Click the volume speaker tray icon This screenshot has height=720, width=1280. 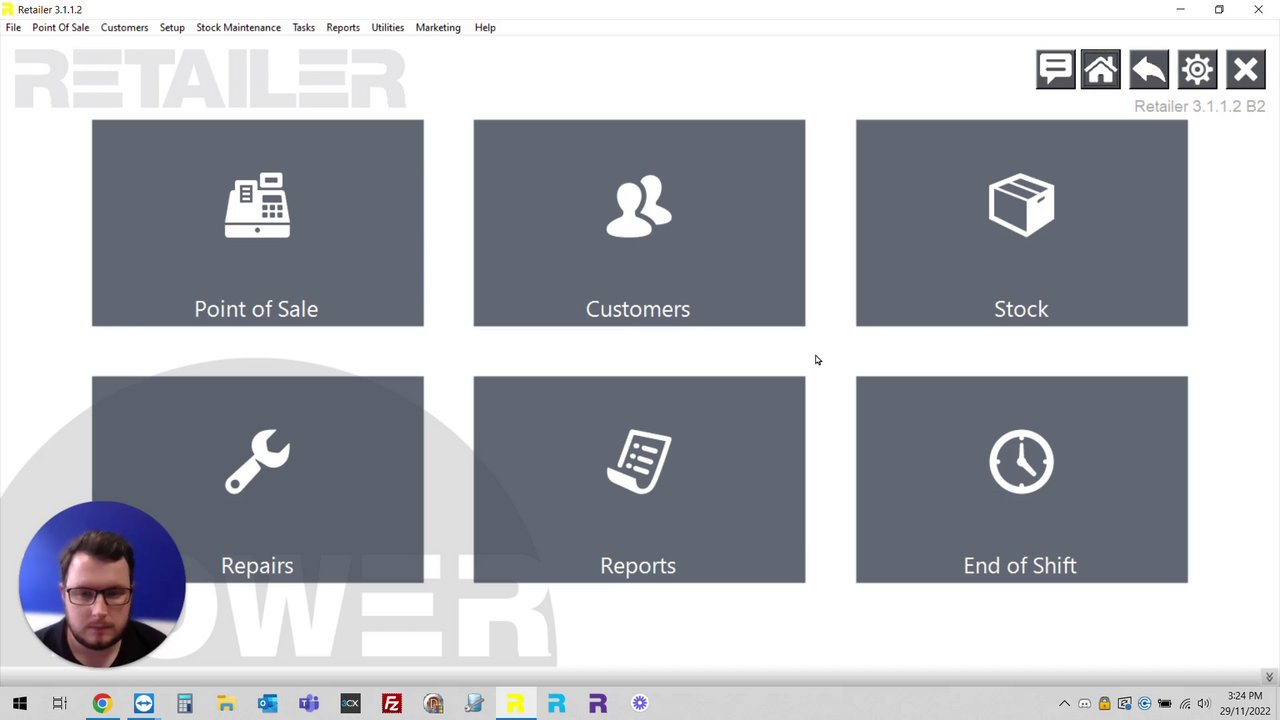pyautogui.click(x=1204, y=703)
